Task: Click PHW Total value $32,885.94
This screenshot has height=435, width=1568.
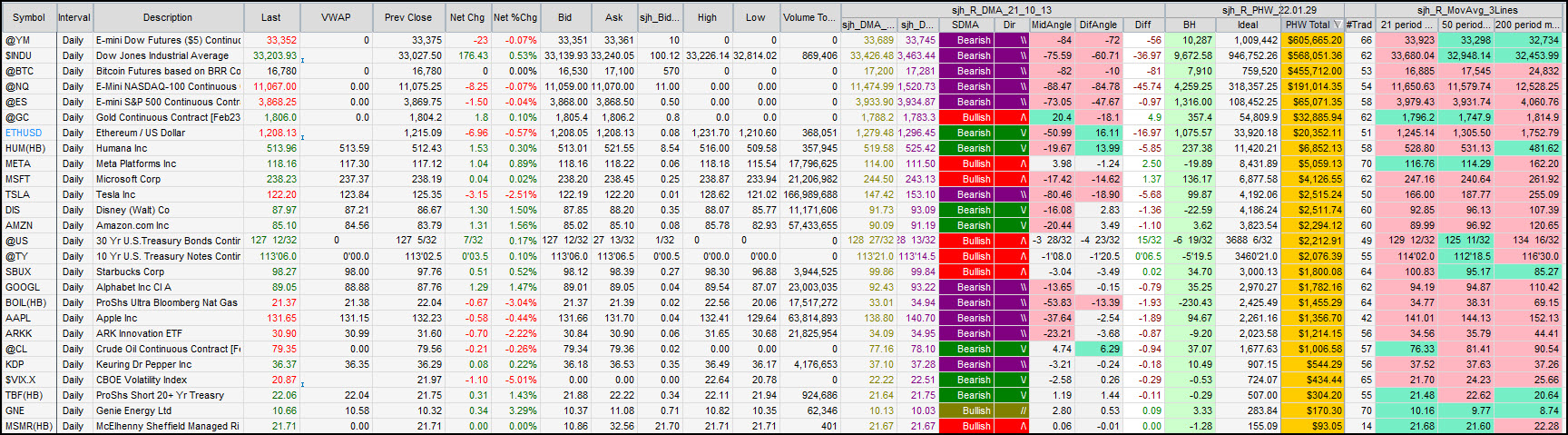Action: pos(1312,117)
